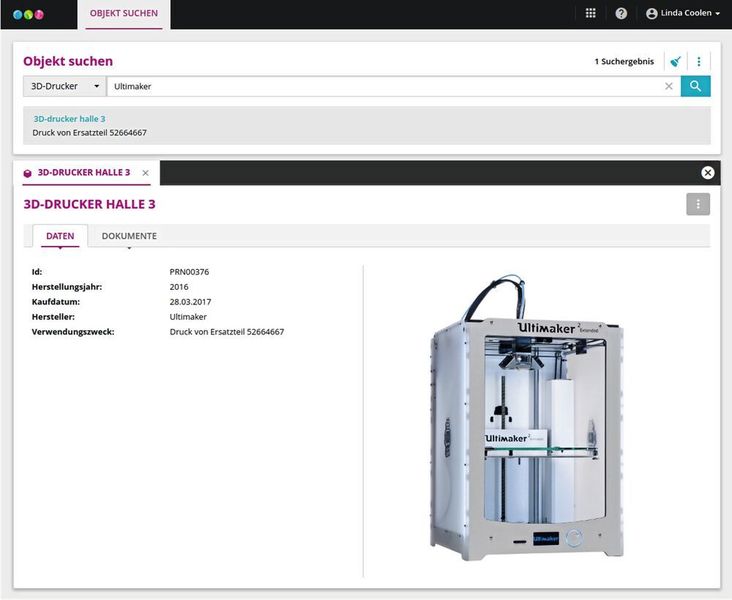Click the 1 Suchergebnis result count

coord(624,61)
